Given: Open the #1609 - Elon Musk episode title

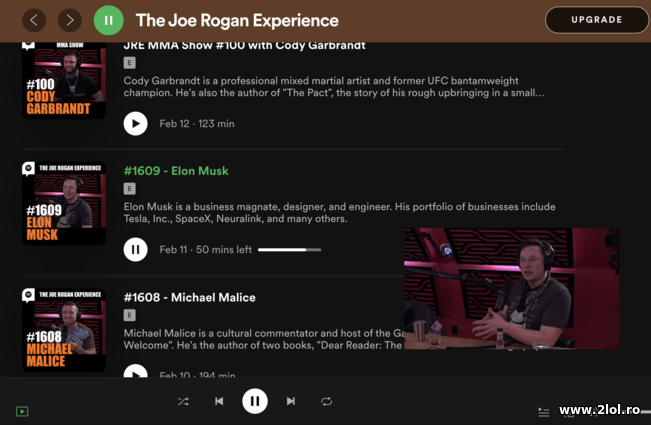Looking at the screenshot, I should (x=176, y=171).
